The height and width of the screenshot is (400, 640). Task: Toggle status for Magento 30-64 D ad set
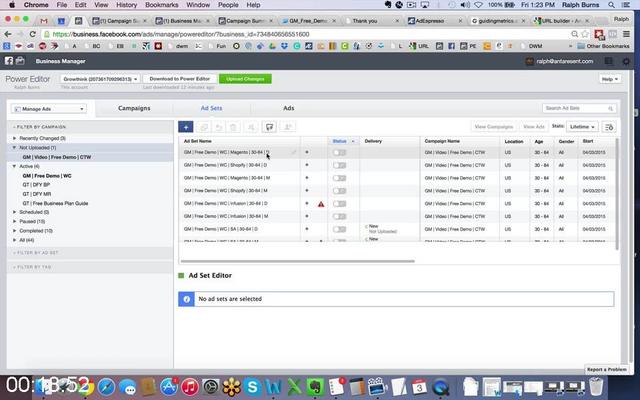click(x=339, y=152)
